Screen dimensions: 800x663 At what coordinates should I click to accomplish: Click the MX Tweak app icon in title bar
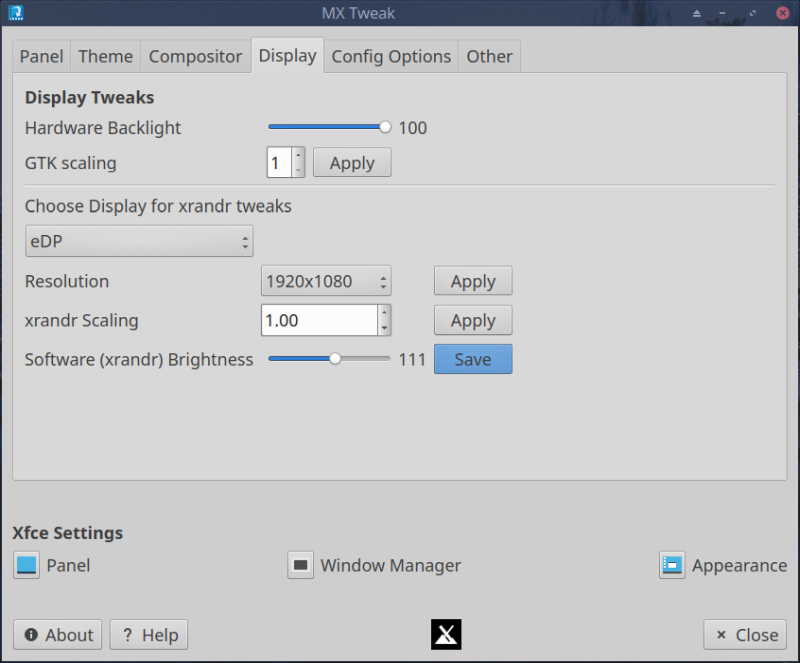pos(16,13)
